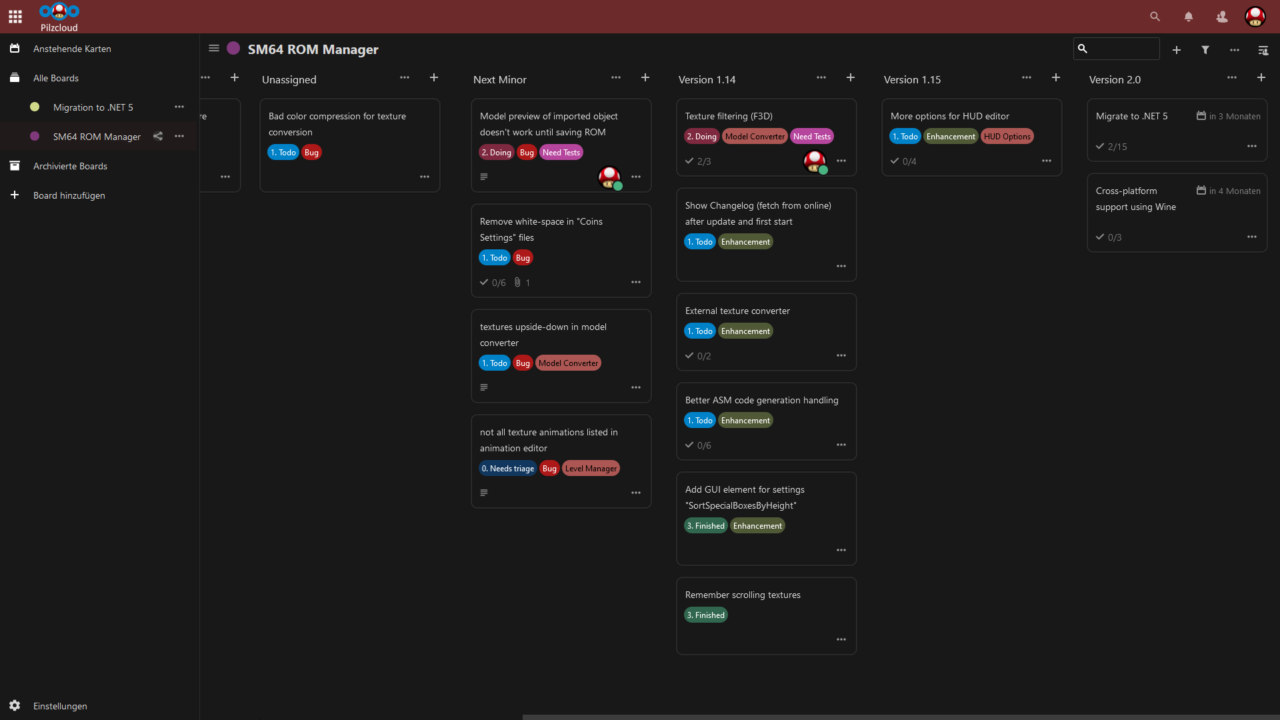This screenshot has height=720, width=1280.
Task: Click the purple board color circle in header
Action: click(x=233, y=48)
